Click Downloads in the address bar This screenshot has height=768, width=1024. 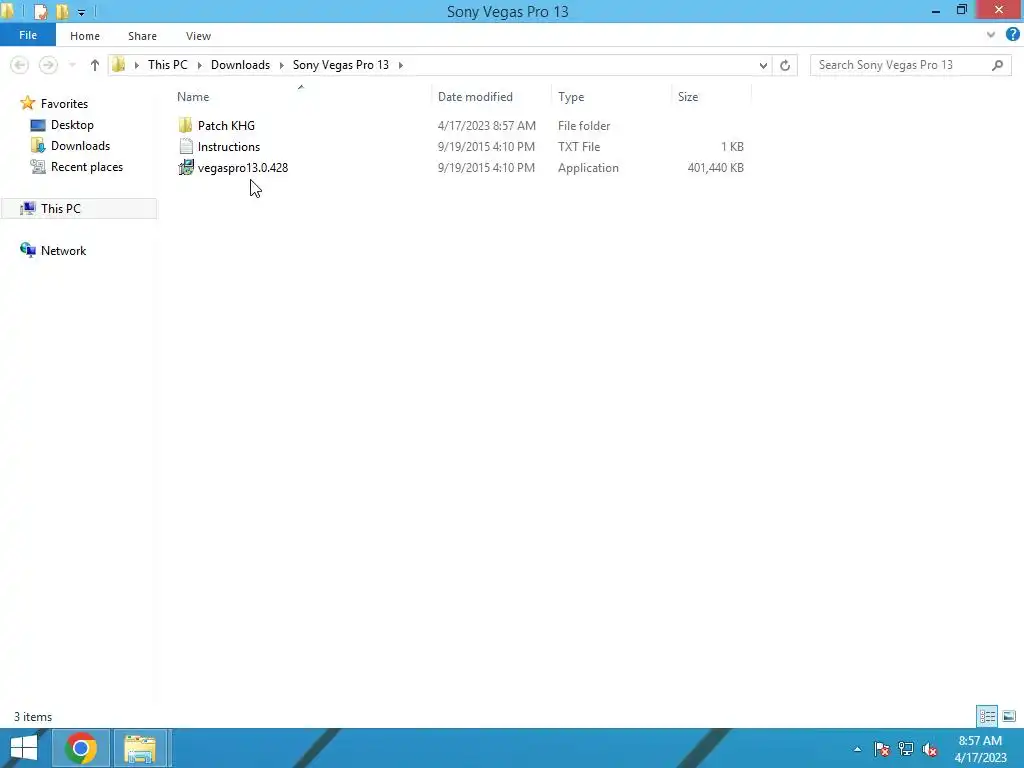[240, 65]
